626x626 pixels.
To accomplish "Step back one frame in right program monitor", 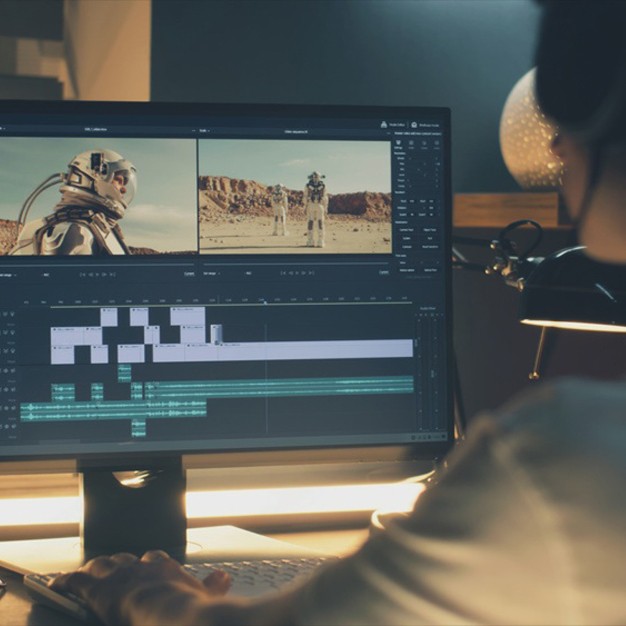I will tap(291, 273).
